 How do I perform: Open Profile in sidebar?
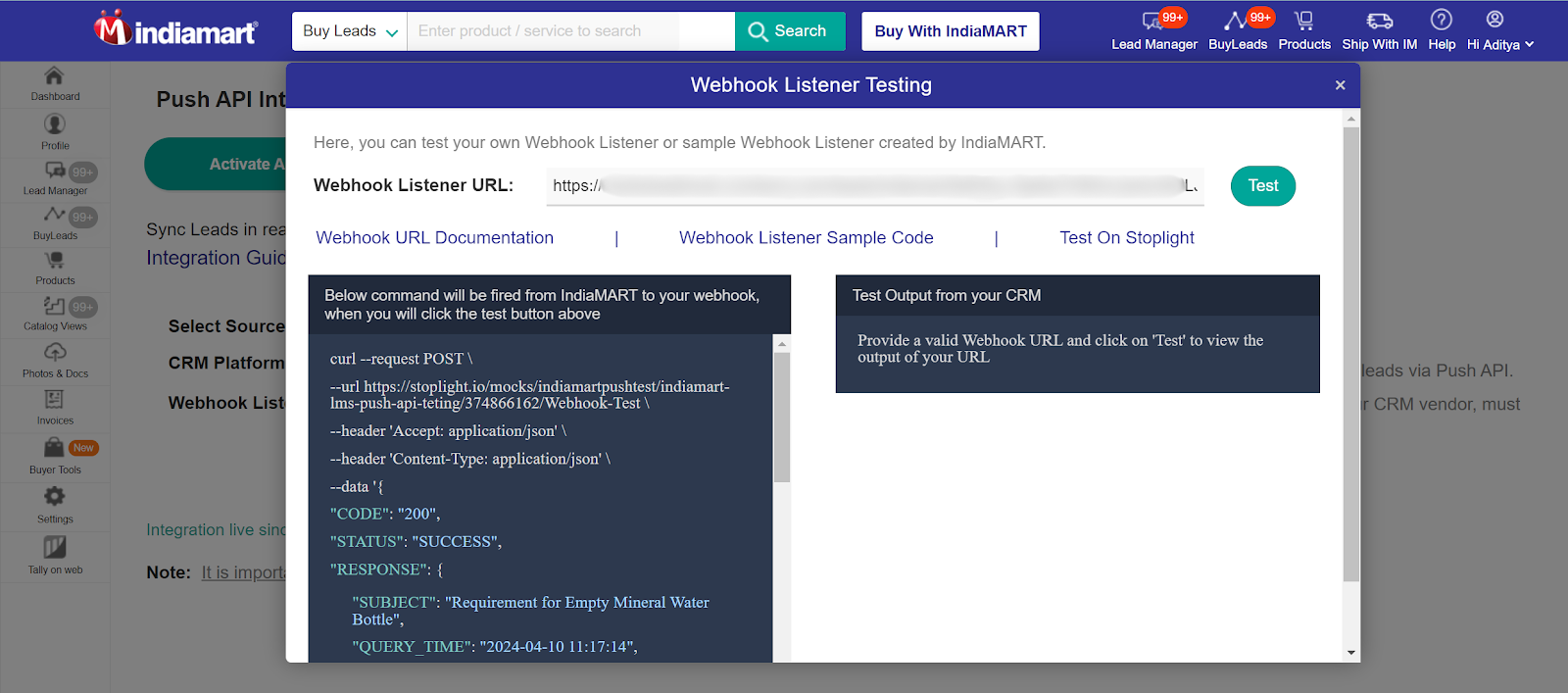(x=55, y=131)
